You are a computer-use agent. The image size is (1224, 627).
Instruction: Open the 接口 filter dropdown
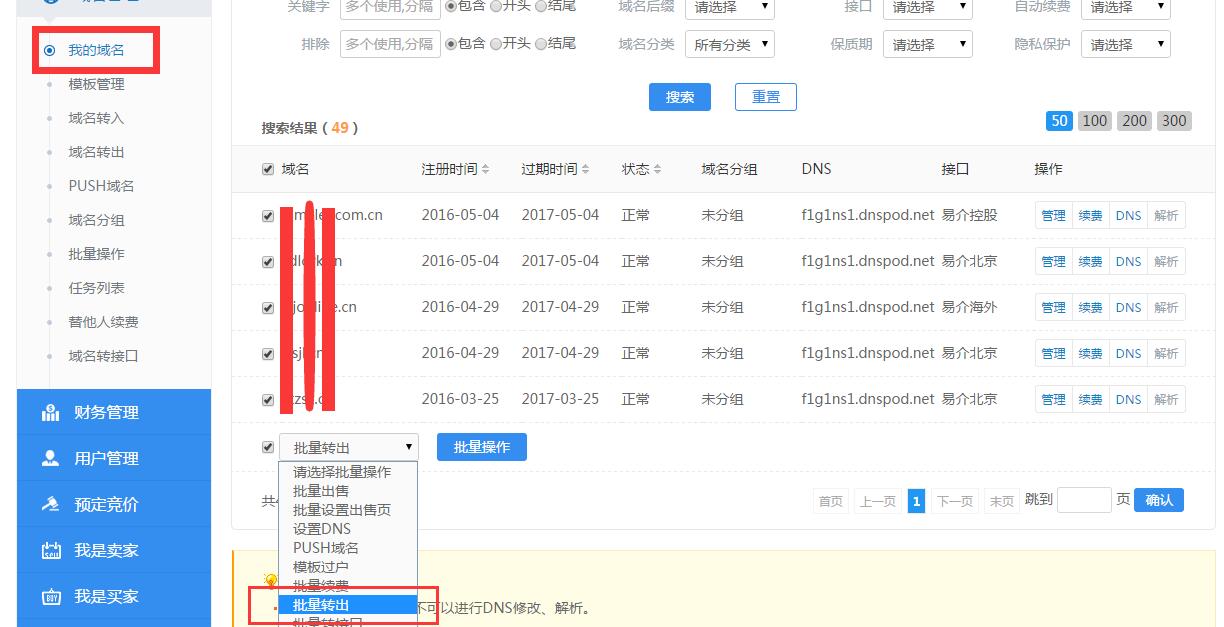tap(927, 8)
